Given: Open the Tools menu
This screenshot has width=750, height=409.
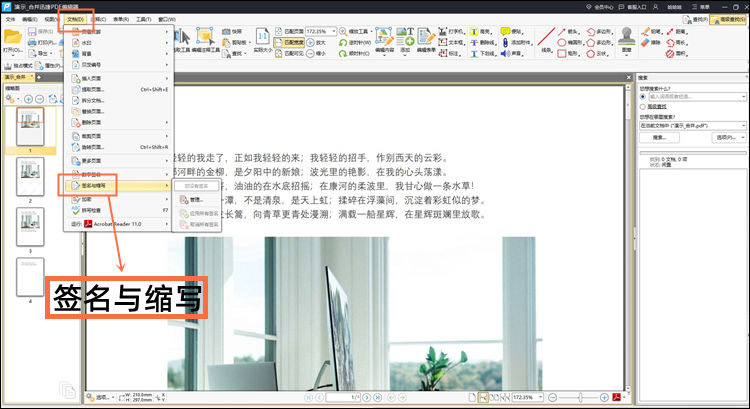Looking at the screenshot, I should (143, 20).
